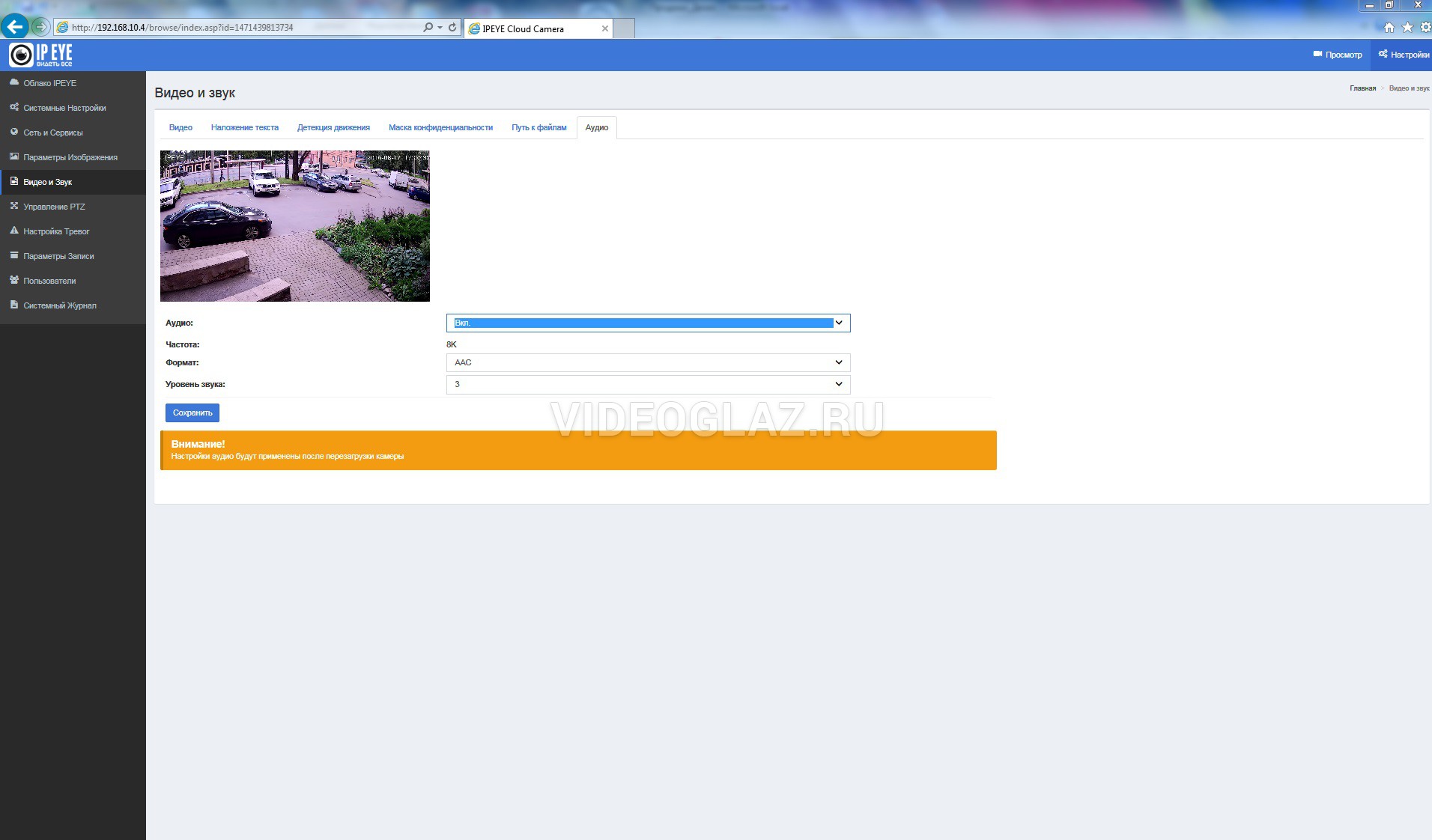Screen dimensions: 1432x840
Task: Click the camera preview image
Action: tap(295, 226)
